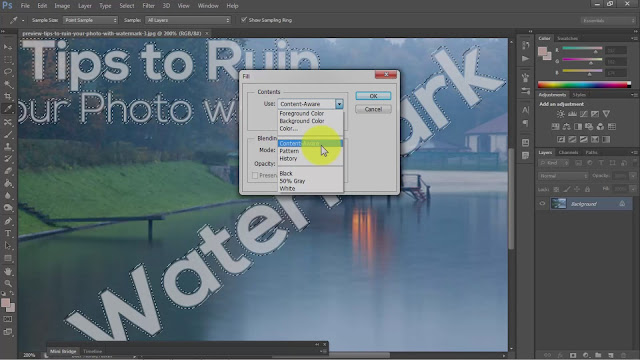The image size is (640, 360).
Task: Click the Background layer thumbnail
Action: pos(558,203)
